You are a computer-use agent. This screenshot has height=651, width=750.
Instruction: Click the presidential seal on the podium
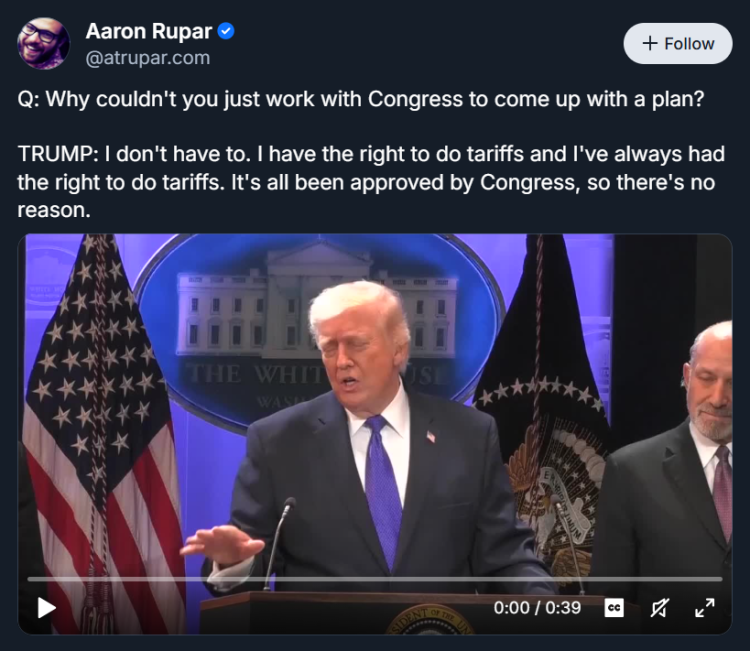[x=429, y=620]
